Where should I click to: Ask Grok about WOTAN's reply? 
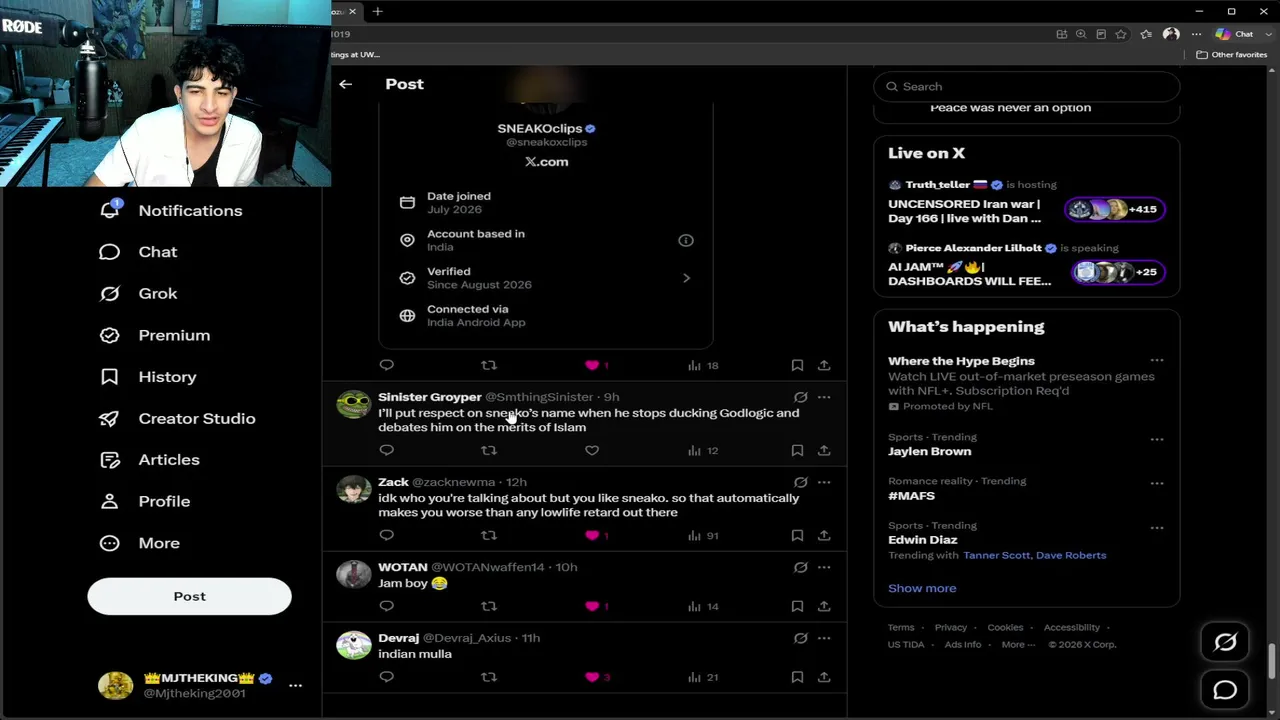click(x=800, y=567)
